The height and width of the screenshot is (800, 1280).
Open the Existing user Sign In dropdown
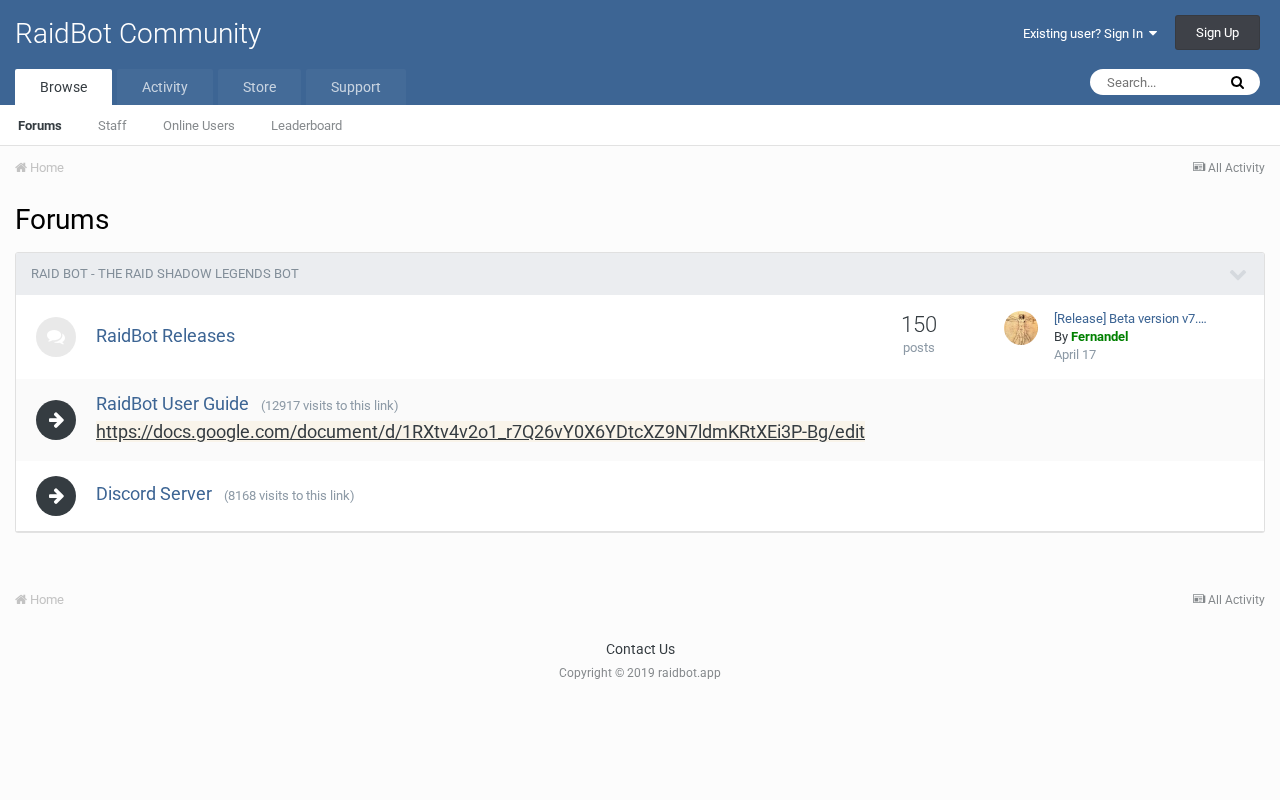pos(1090,34)
